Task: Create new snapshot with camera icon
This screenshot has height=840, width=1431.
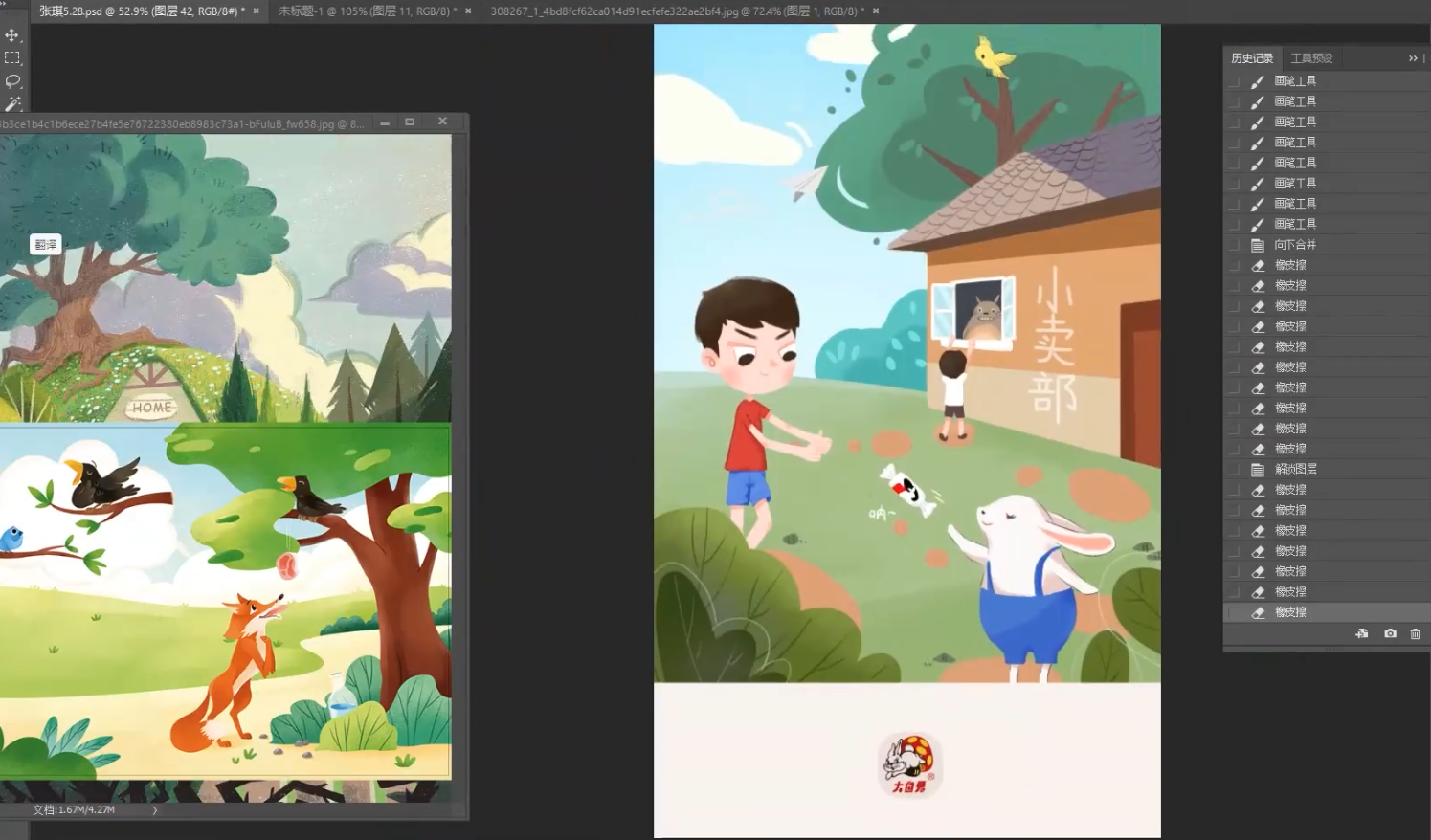Action: coord(1390,633)
